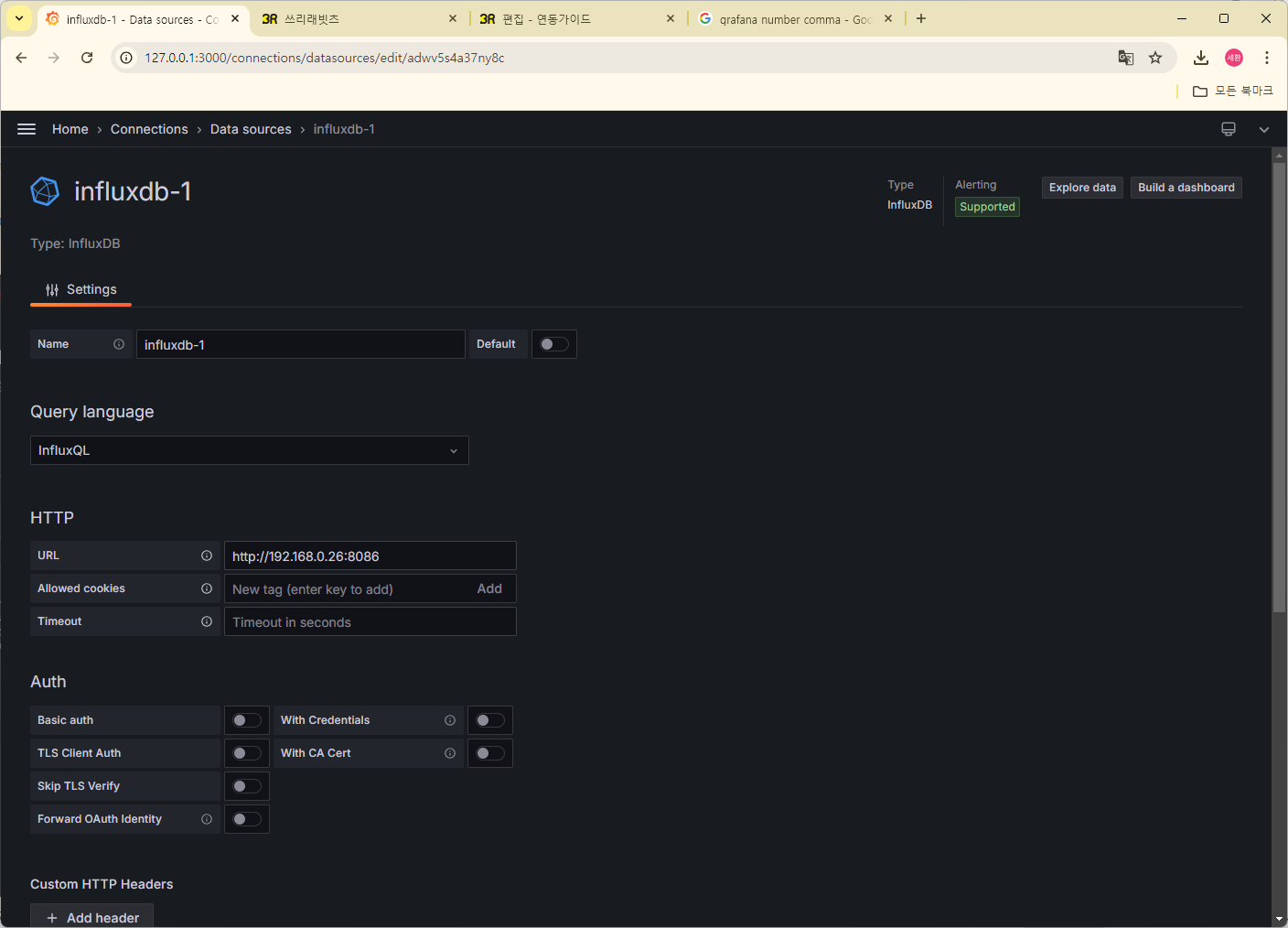Click the Build a dashboard button
This screenshot has width=1288, height=928.
(x=1186, y=188)
